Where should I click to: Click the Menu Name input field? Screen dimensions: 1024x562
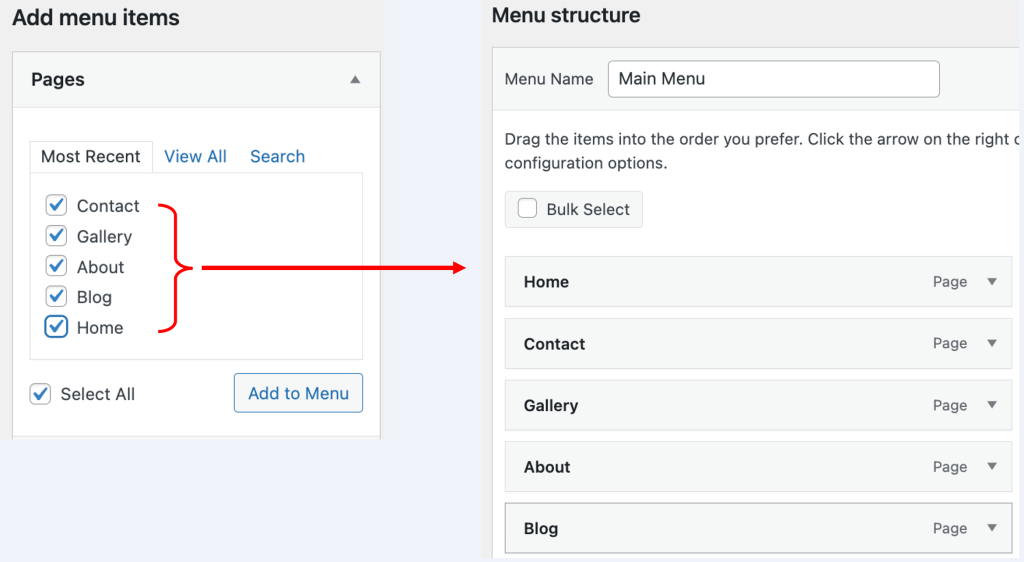pyautogui.click(x=773, y=79)
